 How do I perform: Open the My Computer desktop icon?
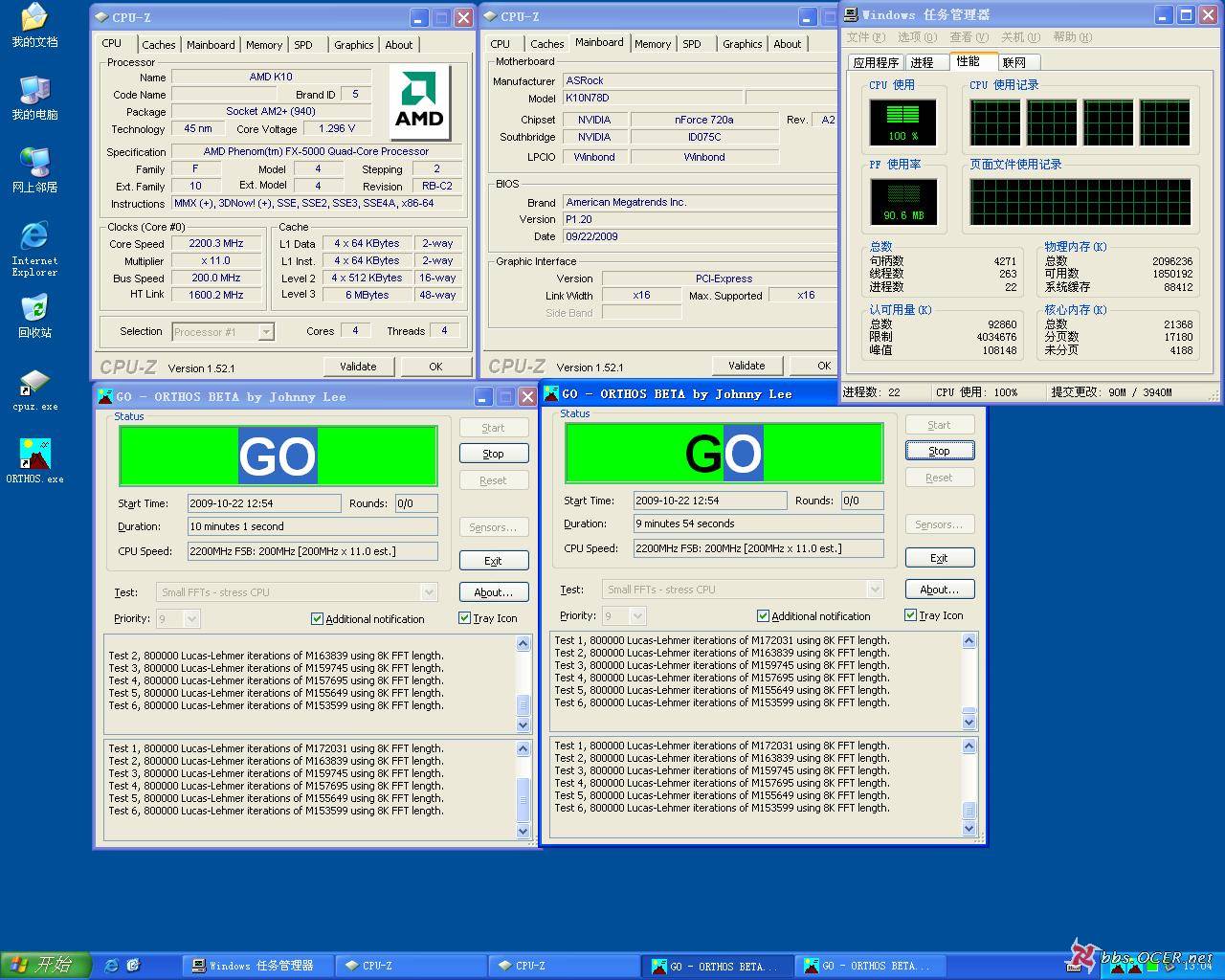[34, 91]
